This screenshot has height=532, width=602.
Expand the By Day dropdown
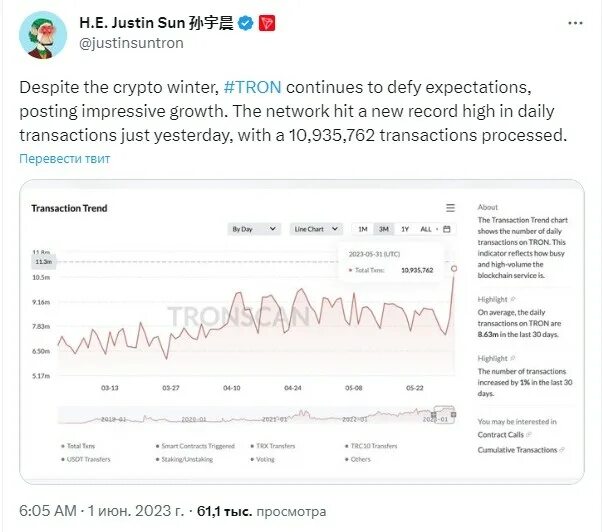pos(254,229)
